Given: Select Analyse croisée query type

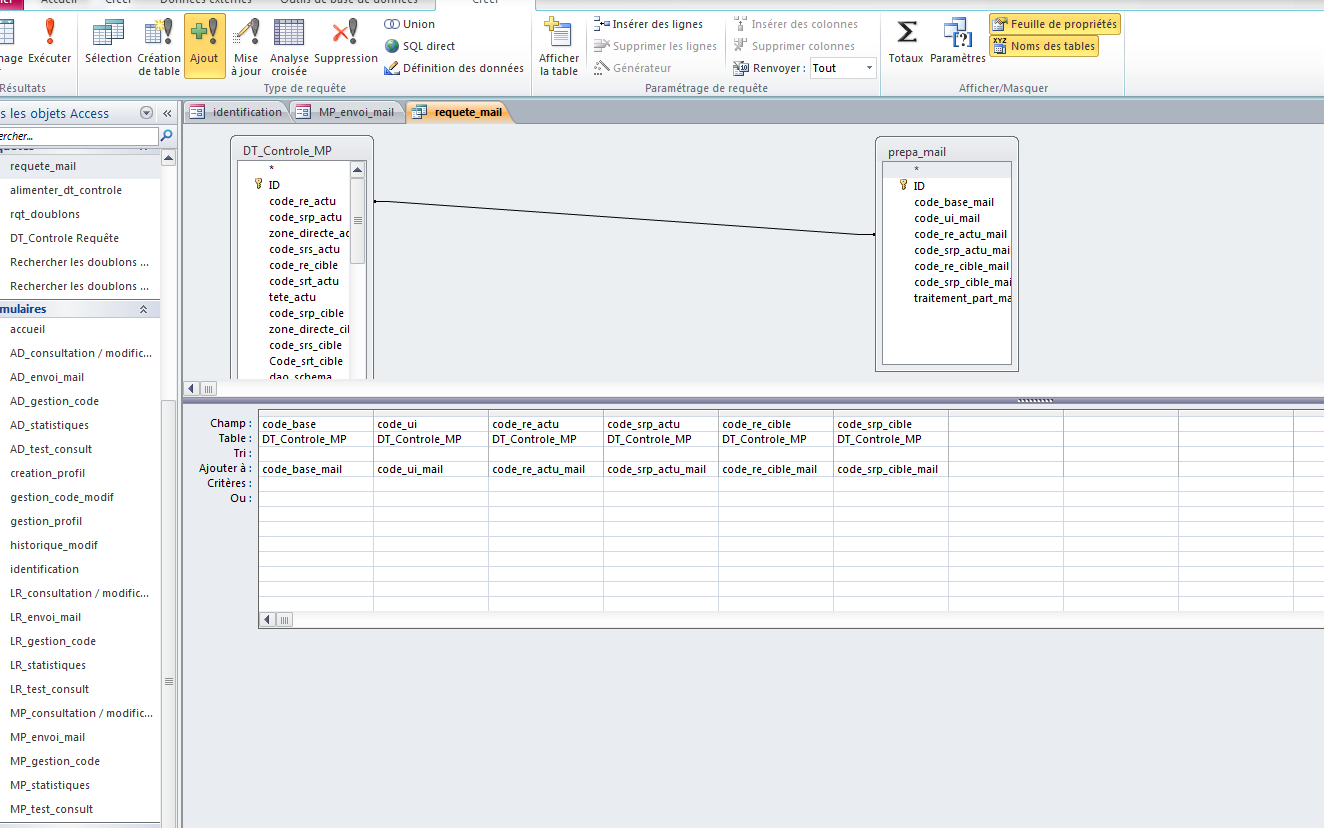Looking at the screenshot, I should pos(289,45).
